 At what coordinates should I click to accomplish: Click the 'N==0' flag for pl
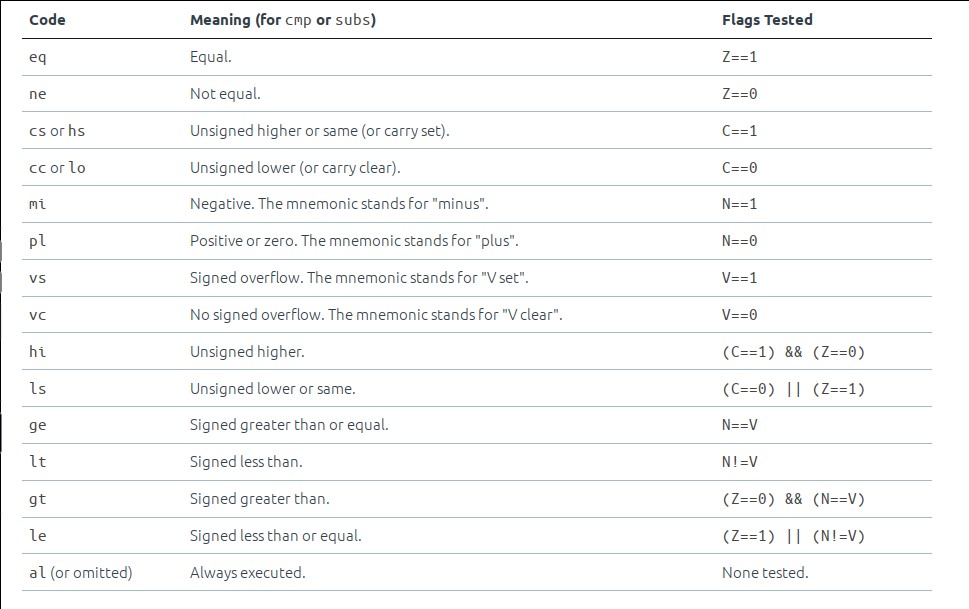pyautogui.click(x=739, y=241)
